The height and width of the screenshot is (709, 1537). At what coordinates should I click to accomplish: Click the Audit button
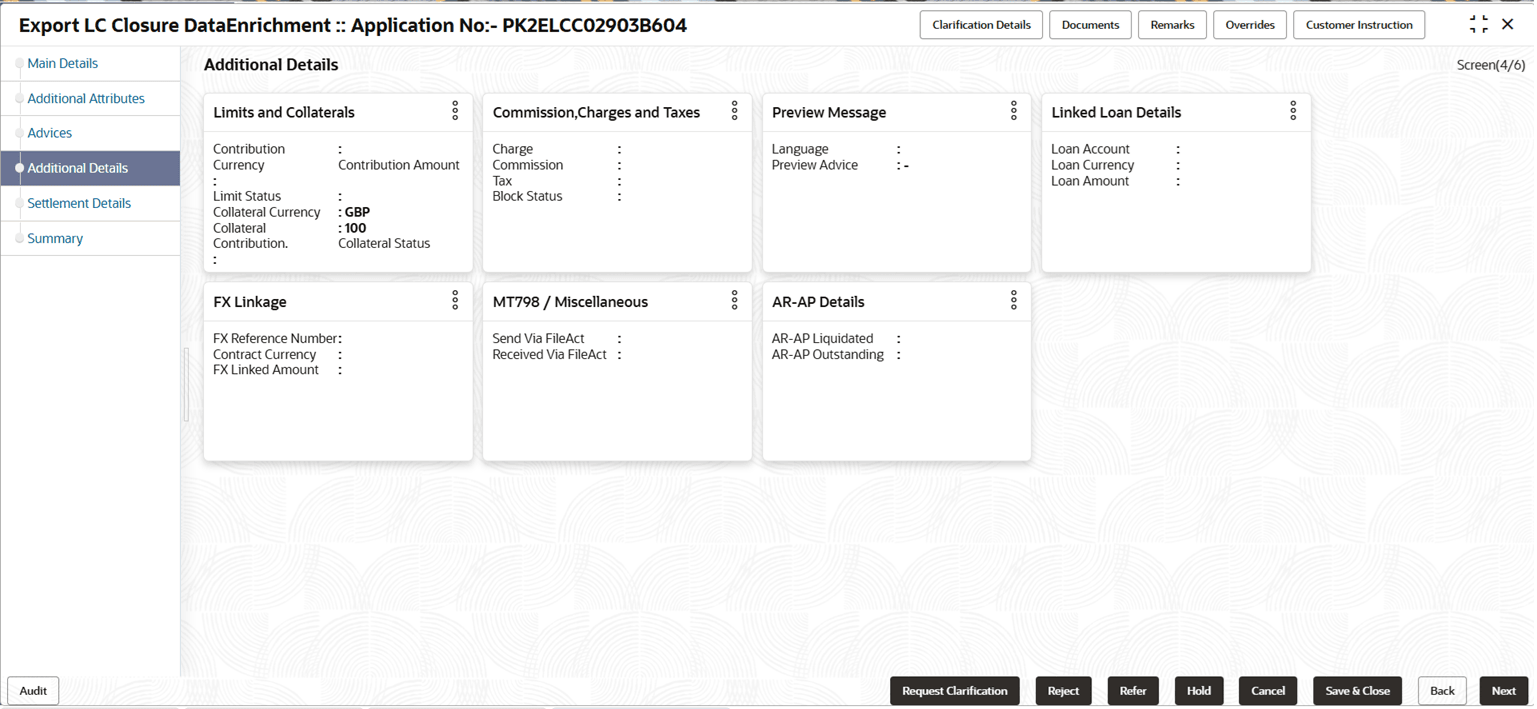click(x=33, y=691)
